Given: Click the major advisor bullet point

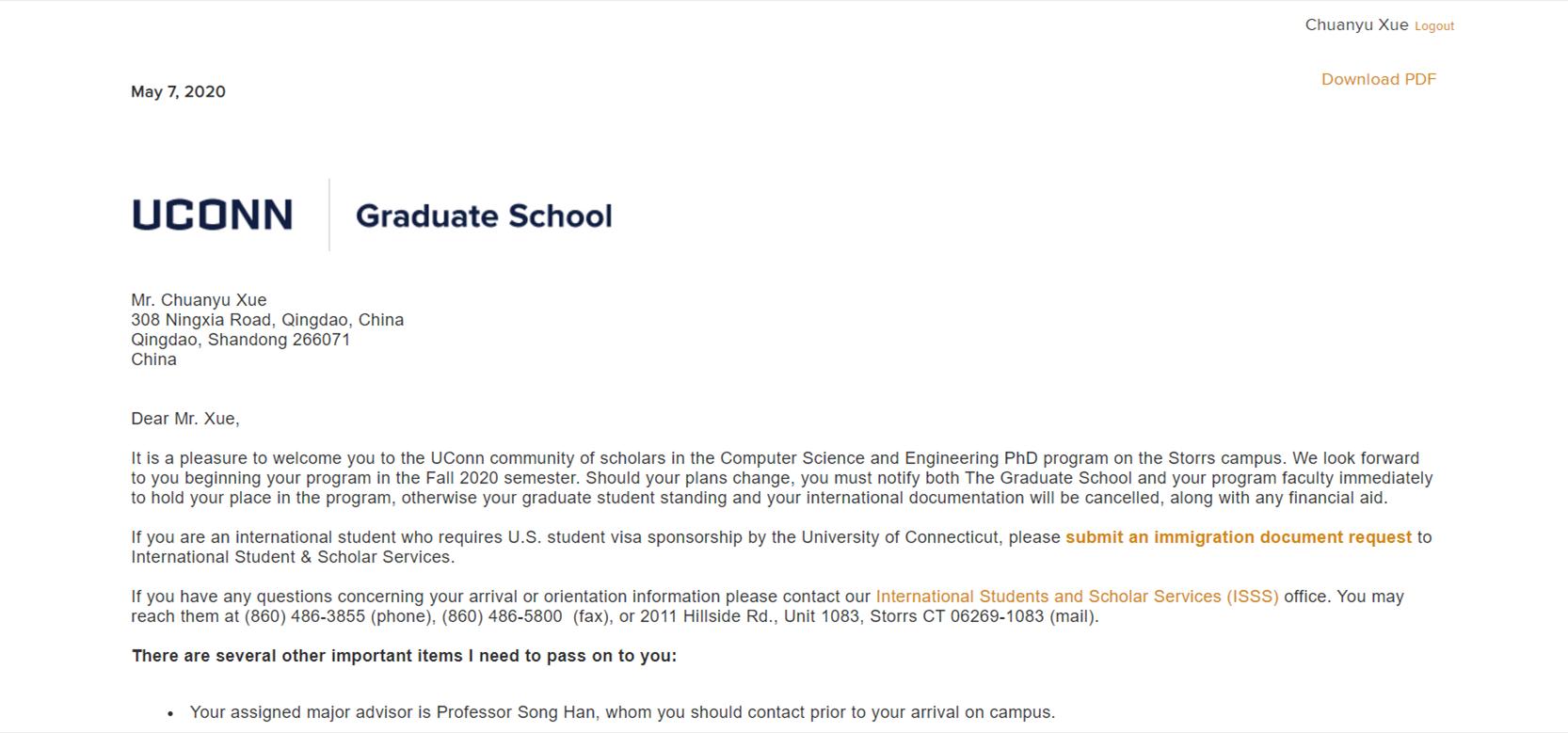Looking at the screenshot, I should point(621,712).
